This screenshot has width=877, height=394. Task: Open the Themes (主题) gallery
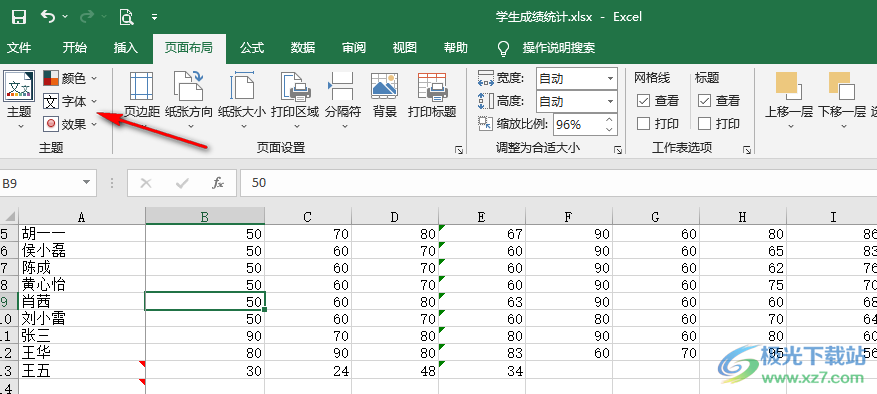click(x=19, y=101)
